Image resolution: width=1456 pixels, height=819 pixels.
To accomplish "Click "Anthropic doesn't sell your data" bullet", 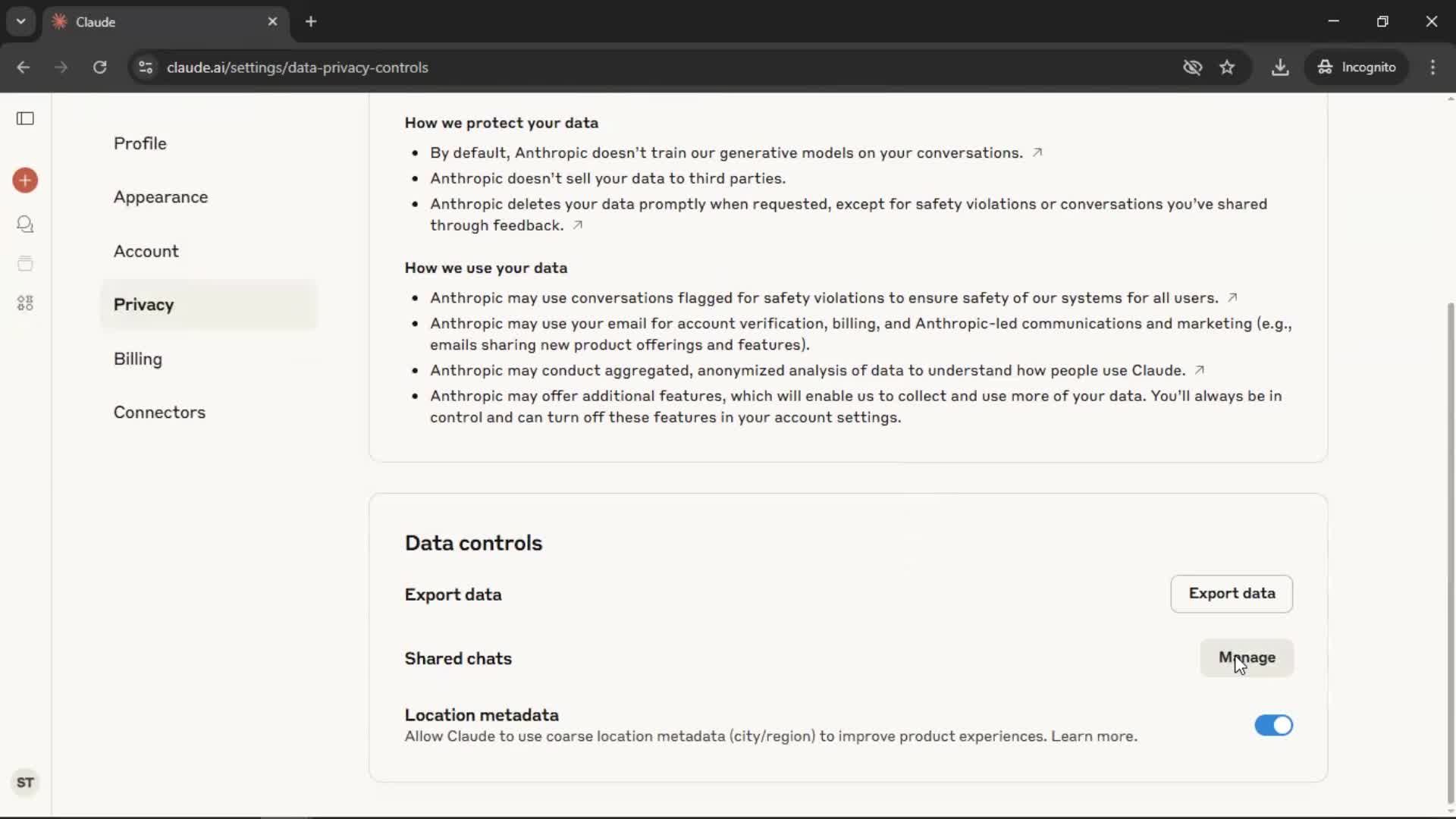I will (x=607, y=178).
